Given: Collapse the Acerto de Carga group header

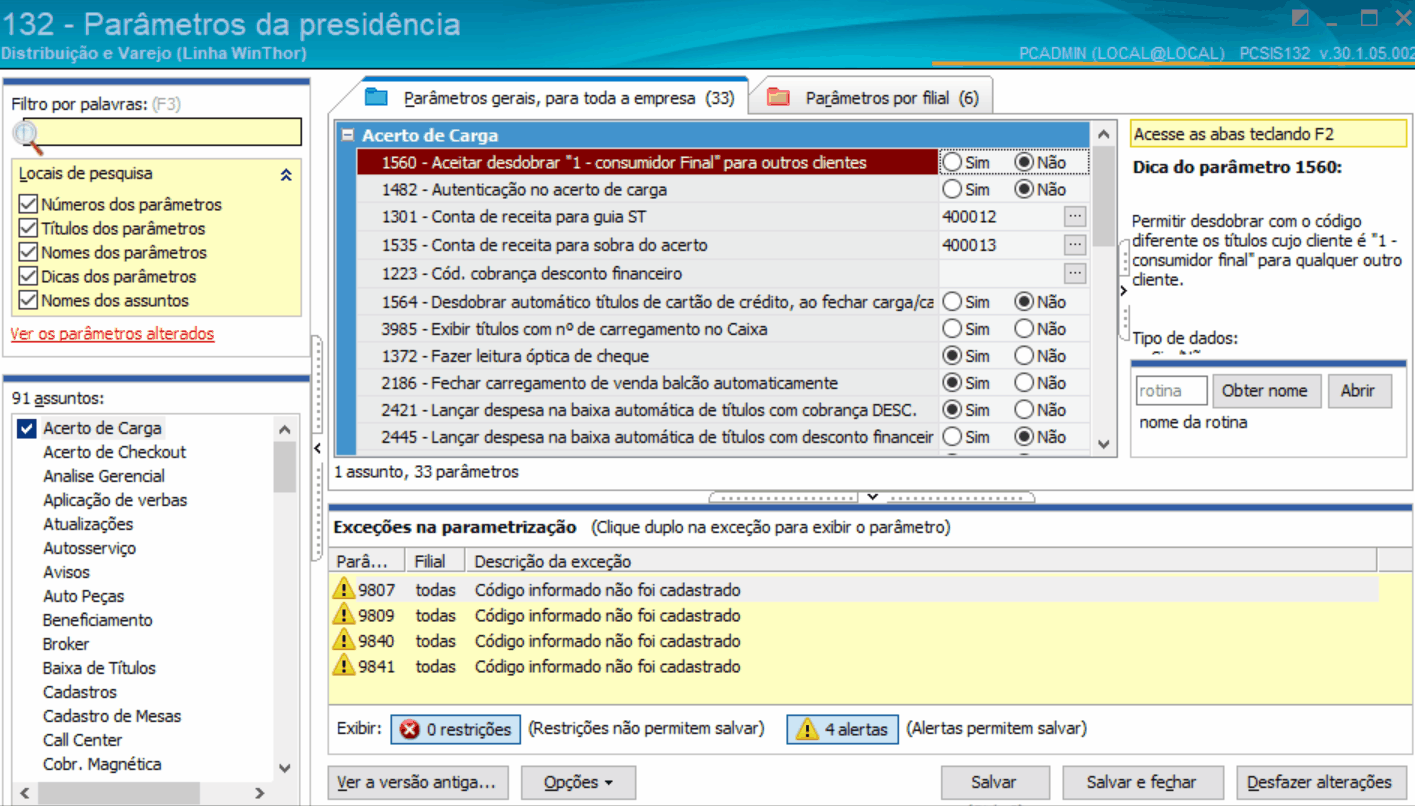Looking at the screenshot, I should 347,135.
